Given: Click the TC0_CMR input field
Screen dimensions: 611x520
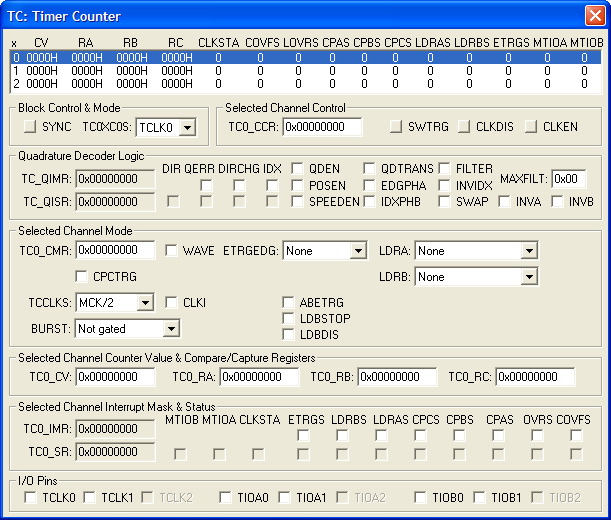Looking at the screenshot, I should 115,250.
